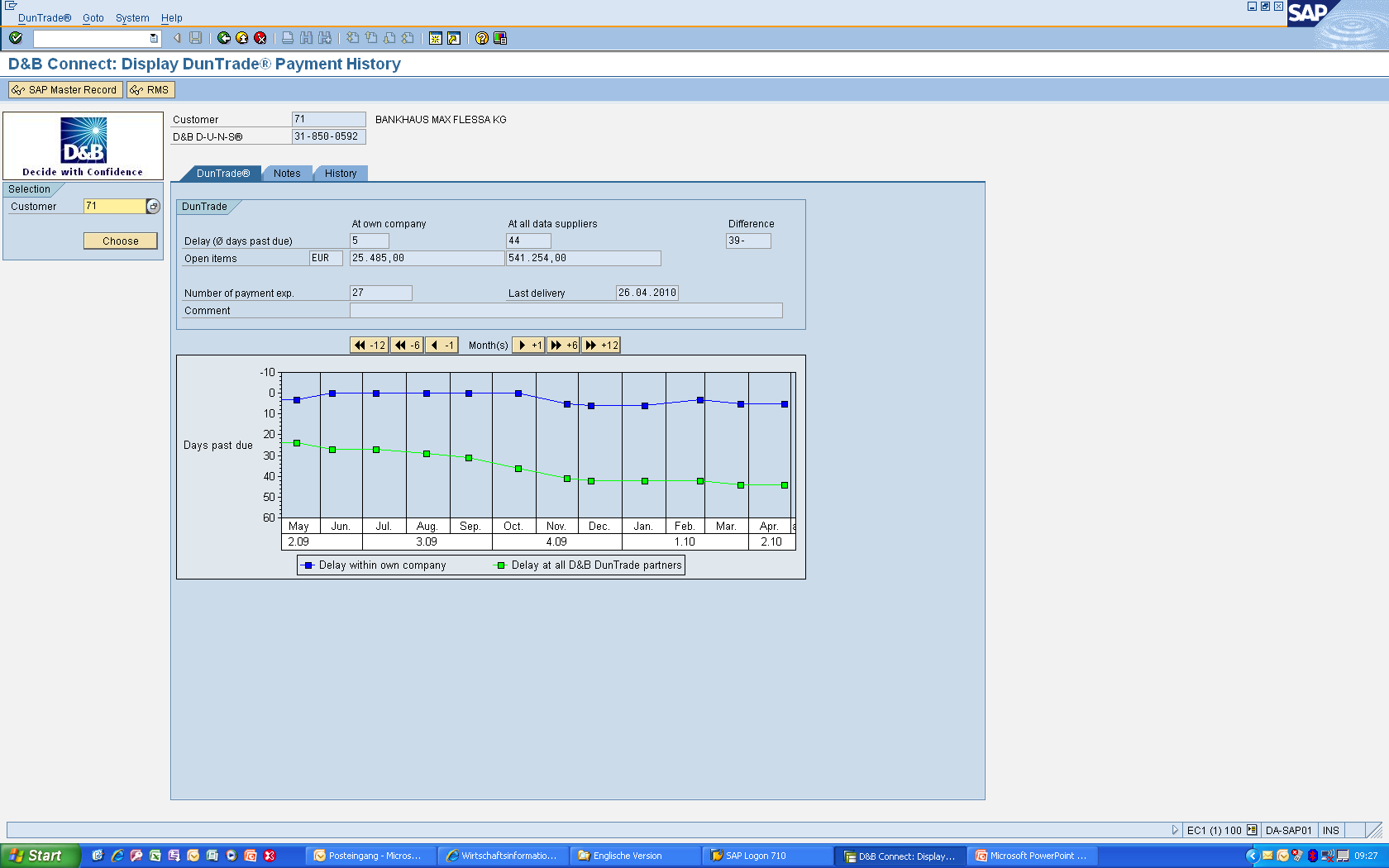1389x868 pixels.
Task: Click the Selection Customer input field
Action: click(x=115, y=206)
